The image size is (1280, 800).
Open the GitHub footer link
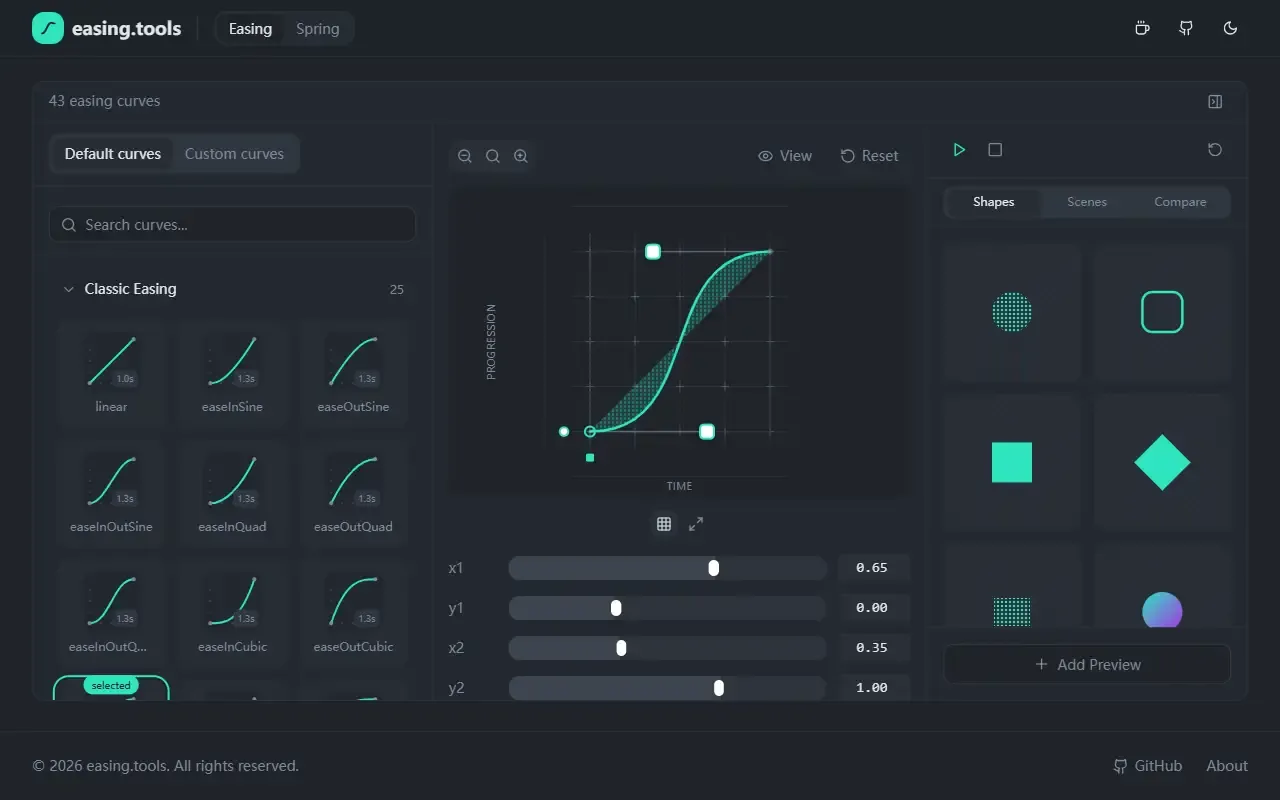click(1148, 766)
